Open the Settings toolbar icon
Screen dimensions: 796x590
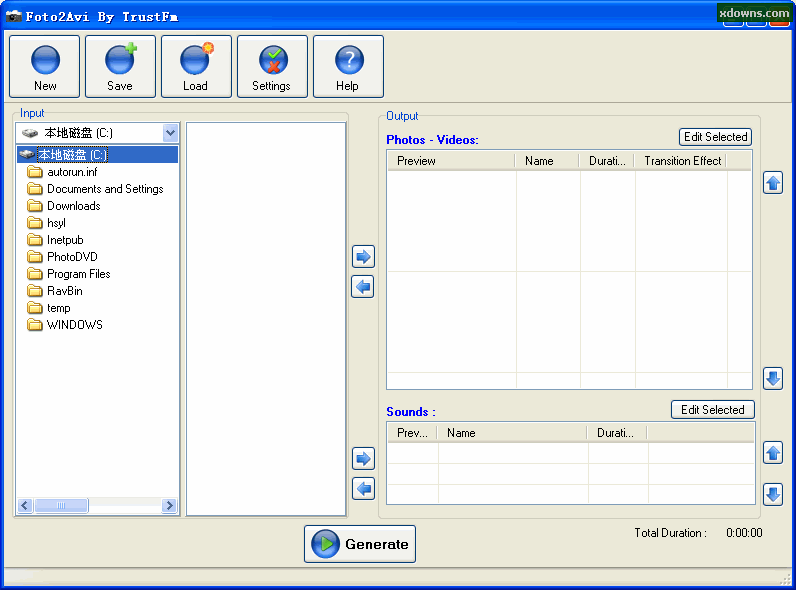(x=272, y=67)
